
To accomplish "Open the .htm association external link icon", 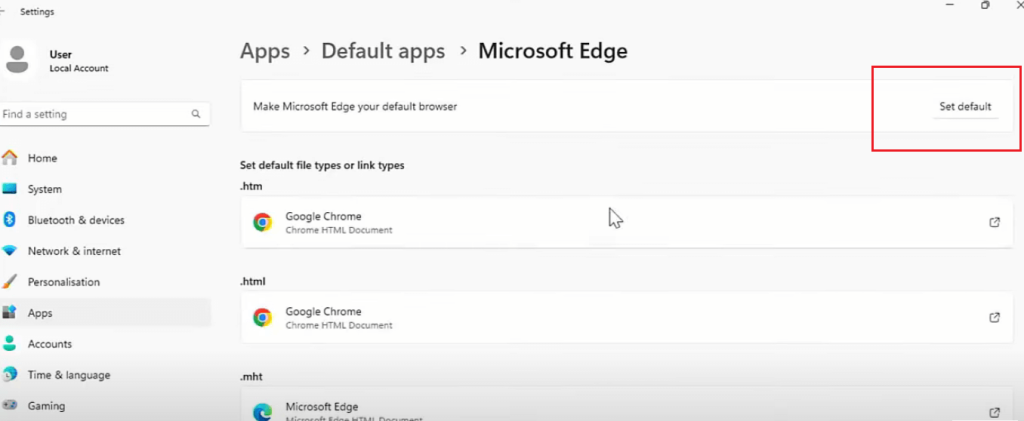I will tap(994, 222).
